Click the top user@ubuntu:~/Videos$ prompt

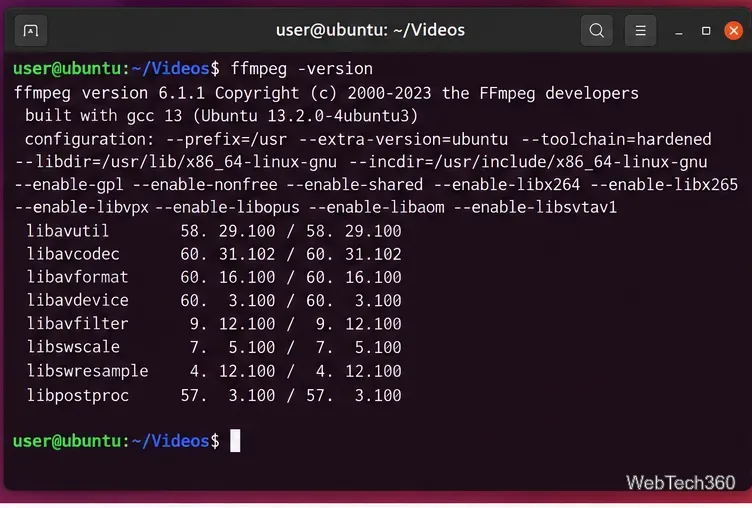point(116,69)
